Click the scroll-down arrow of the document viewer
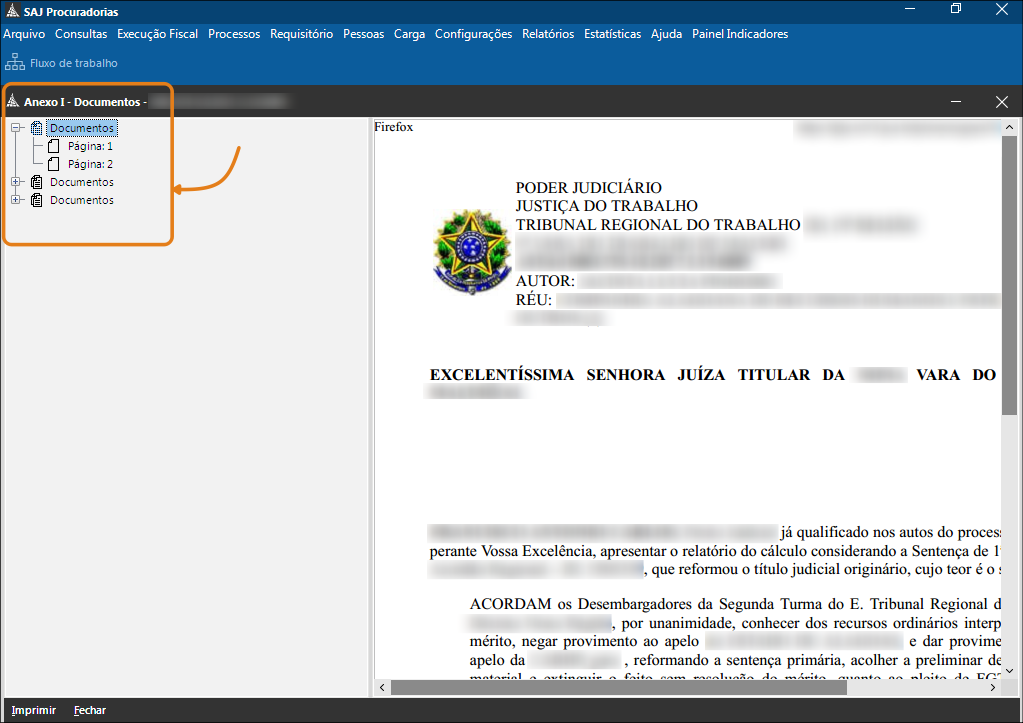 (1009, 671)
